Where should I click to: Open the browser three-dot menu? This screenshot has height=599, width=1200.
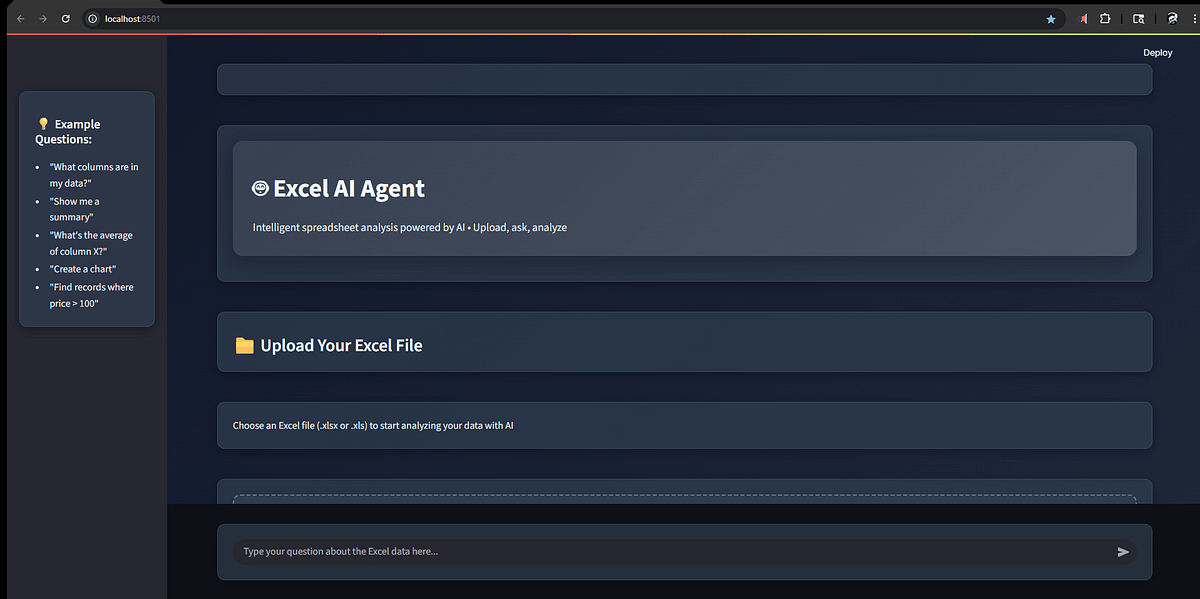[x=1194, y=18]
